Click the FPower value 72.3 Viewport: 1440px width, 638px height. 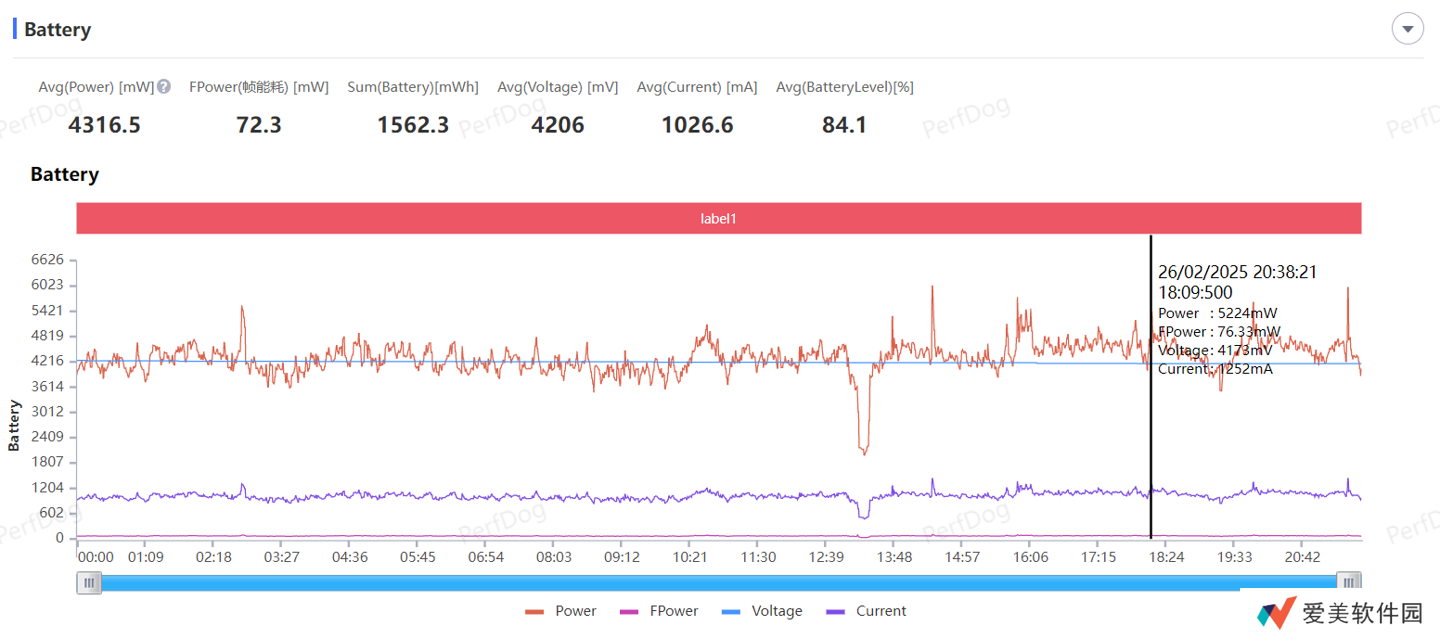coord(259,125)
